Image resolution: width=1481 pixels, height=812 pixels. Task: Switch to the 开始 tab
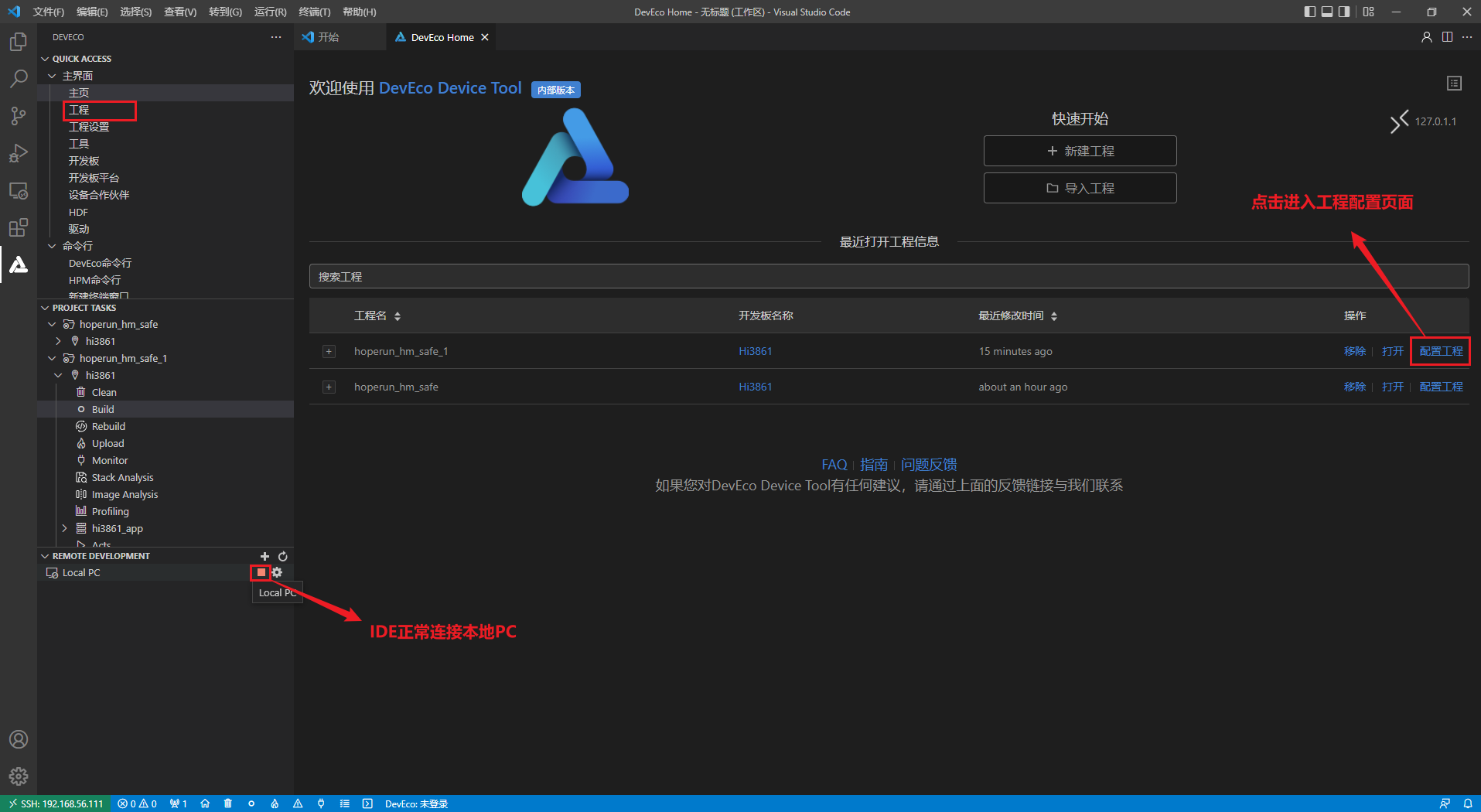point(329,37)
